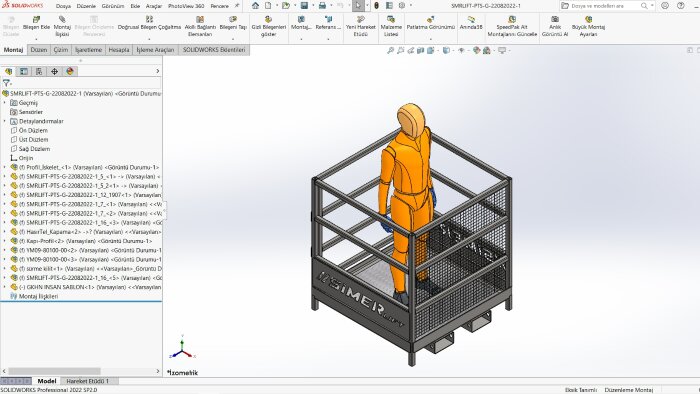Expand the Profil_İskelet_<1> component
This screenshot has width=700, height=394.
click(x=4, y=167)
